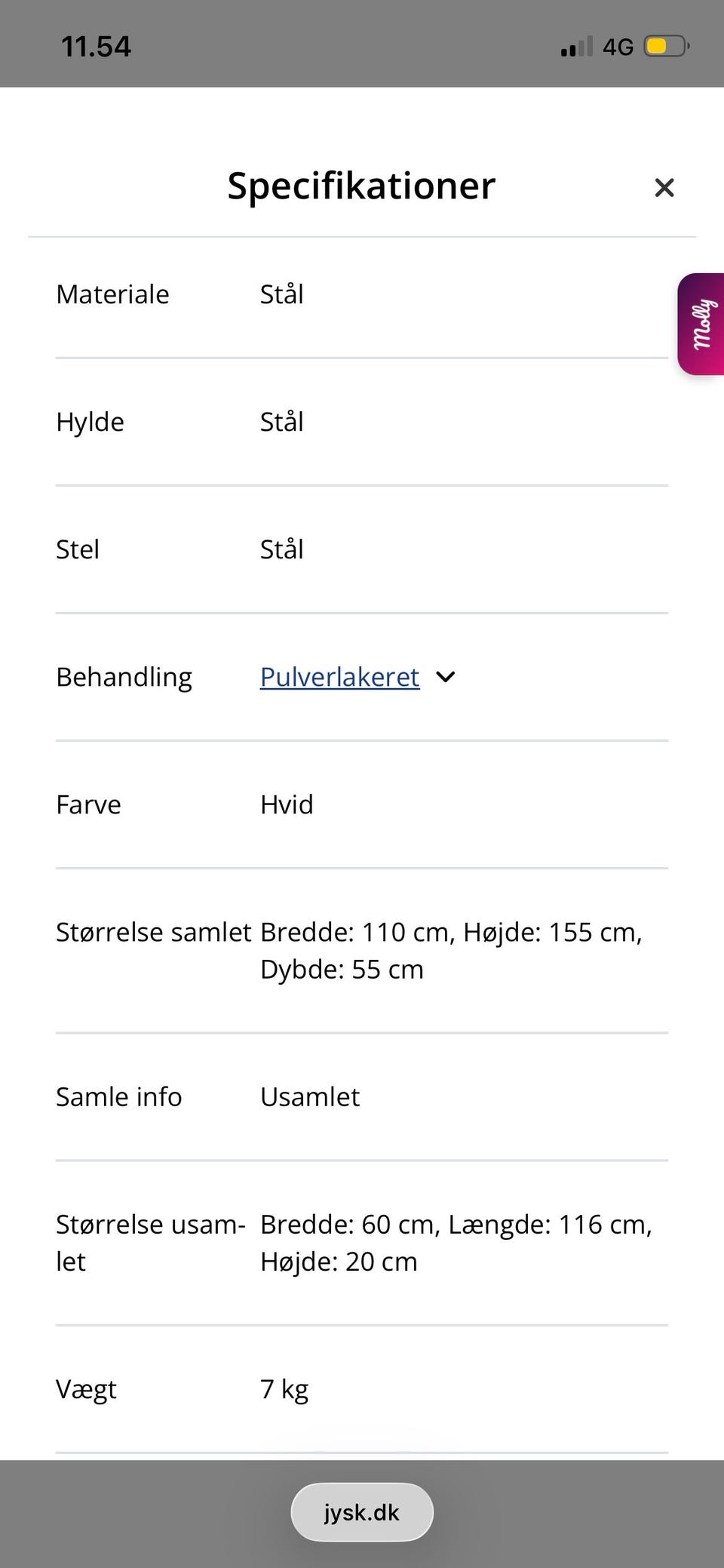
Task: Select the Materiale row label
Action: point(112,294)
